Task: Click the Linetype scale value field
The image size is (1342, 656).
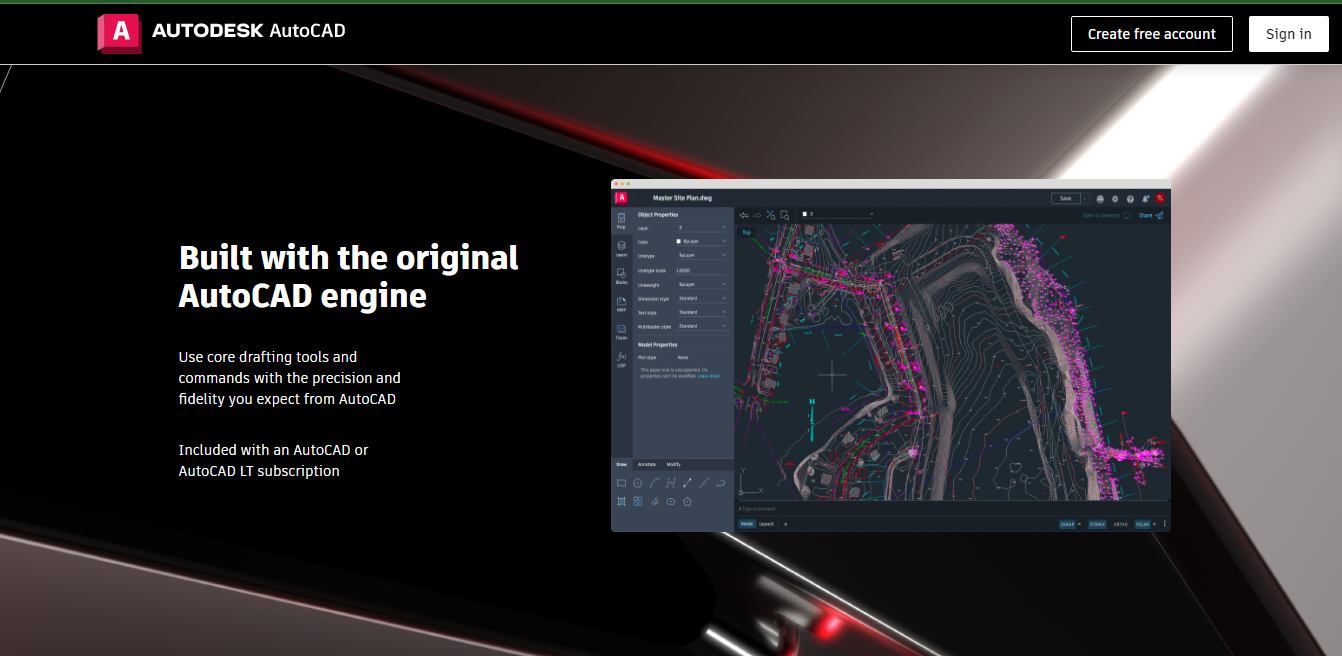Action: click(701, 270)
